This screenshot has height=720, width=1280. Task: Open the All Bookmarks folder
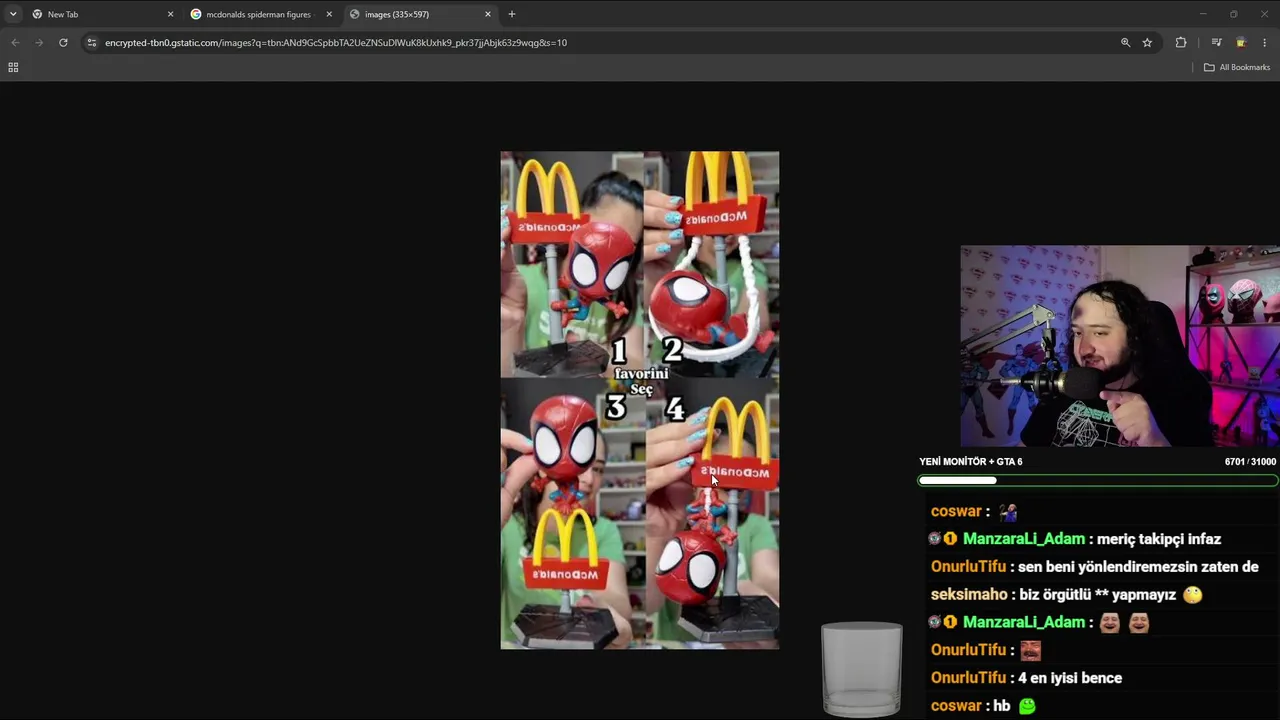pyautogui.click(x=1237, y=67)
